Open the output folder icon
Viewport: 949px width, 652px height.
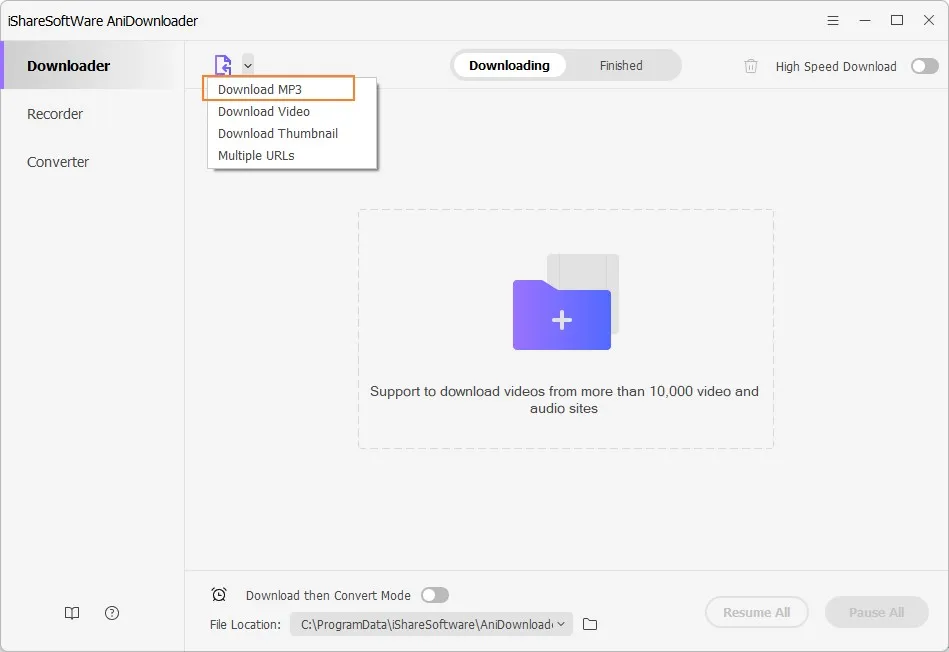[x=589, y=624]
